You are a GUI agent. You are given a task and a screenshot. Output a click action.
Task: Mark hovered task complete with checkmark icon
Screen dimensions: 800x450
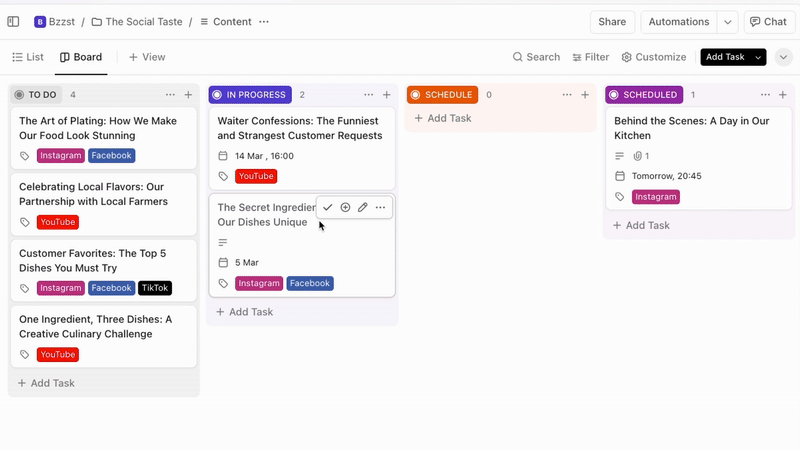pos(327,207)
